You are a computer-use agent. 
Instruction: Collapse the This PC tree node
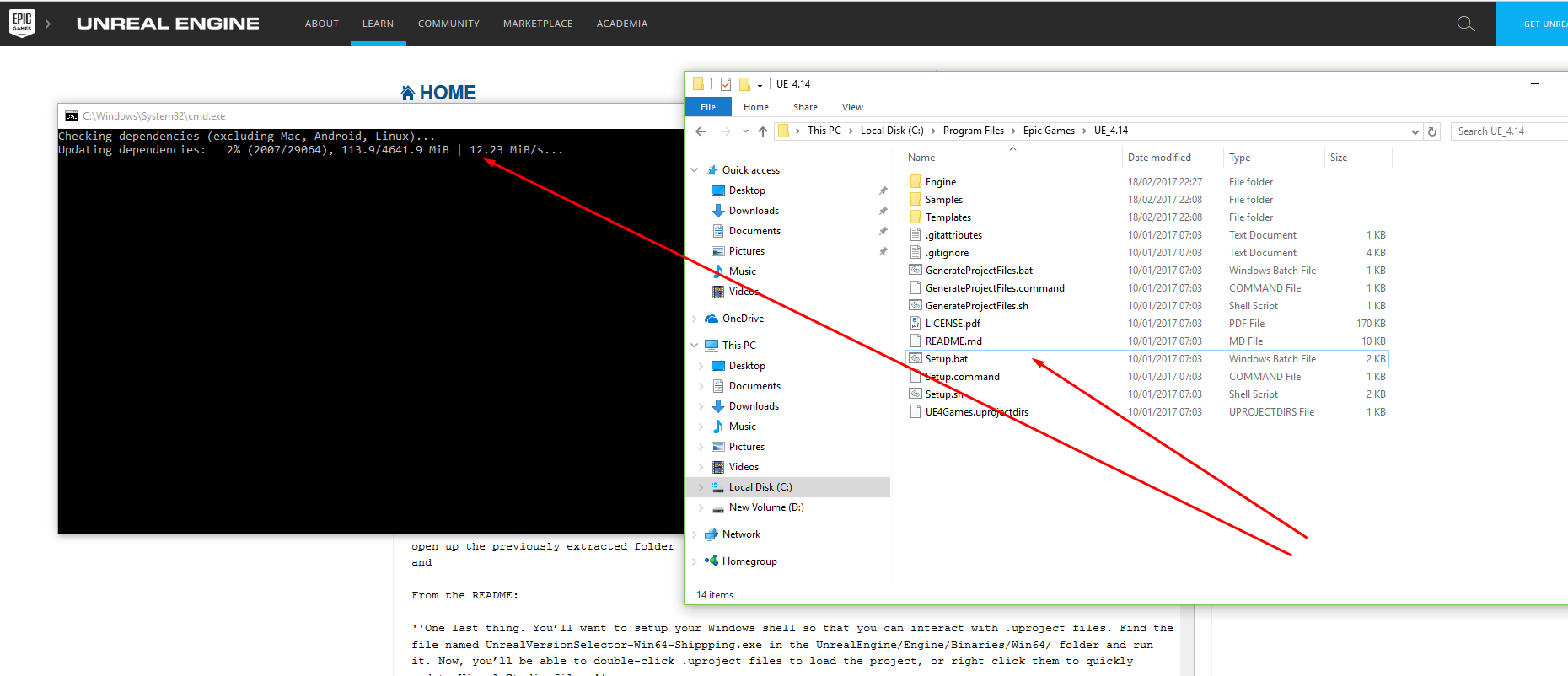coord(695,346)
